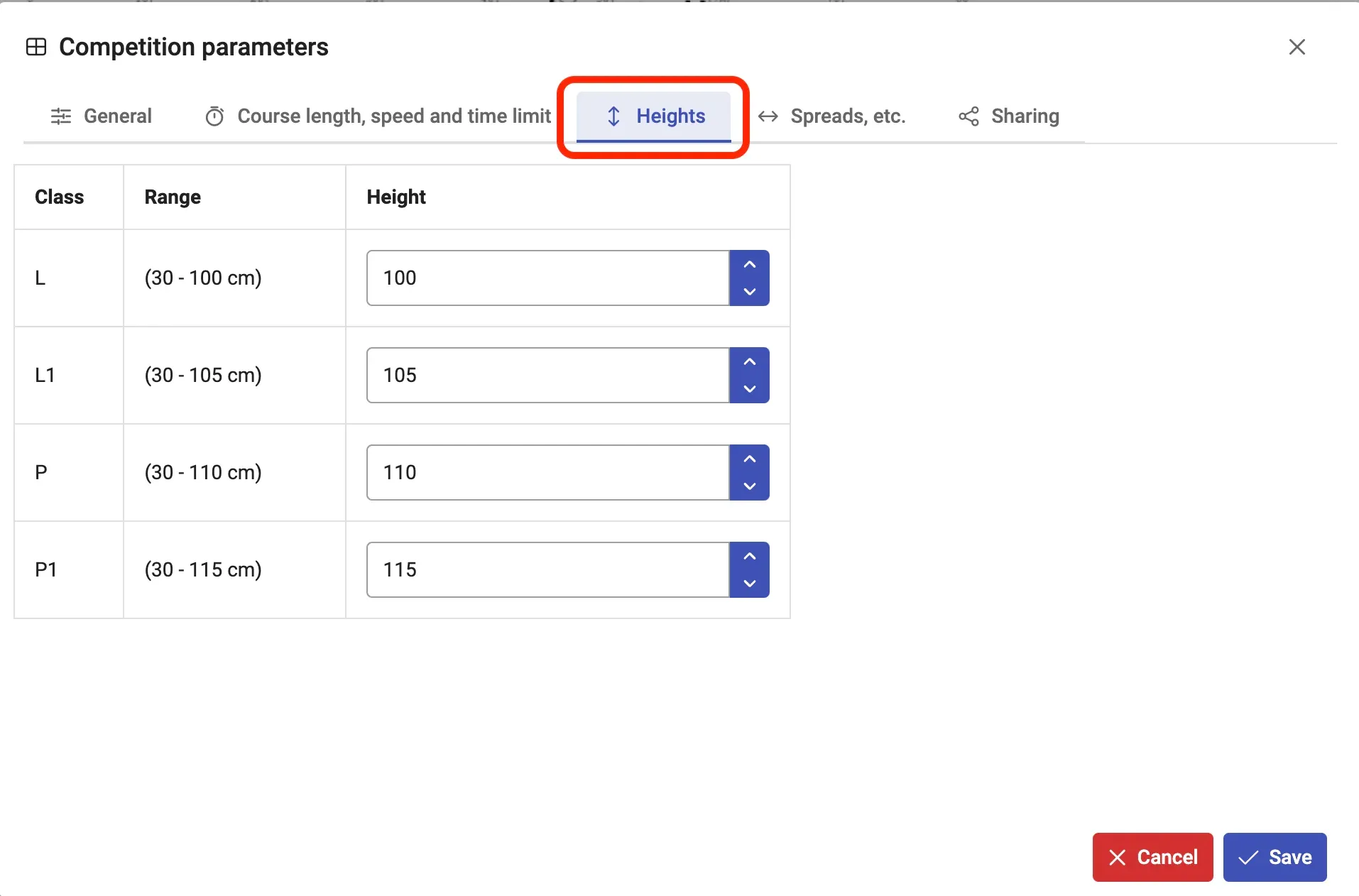This screenshot has width=1359, height=896.
Task: Save the competition parameters
Action: (1275, 857)
